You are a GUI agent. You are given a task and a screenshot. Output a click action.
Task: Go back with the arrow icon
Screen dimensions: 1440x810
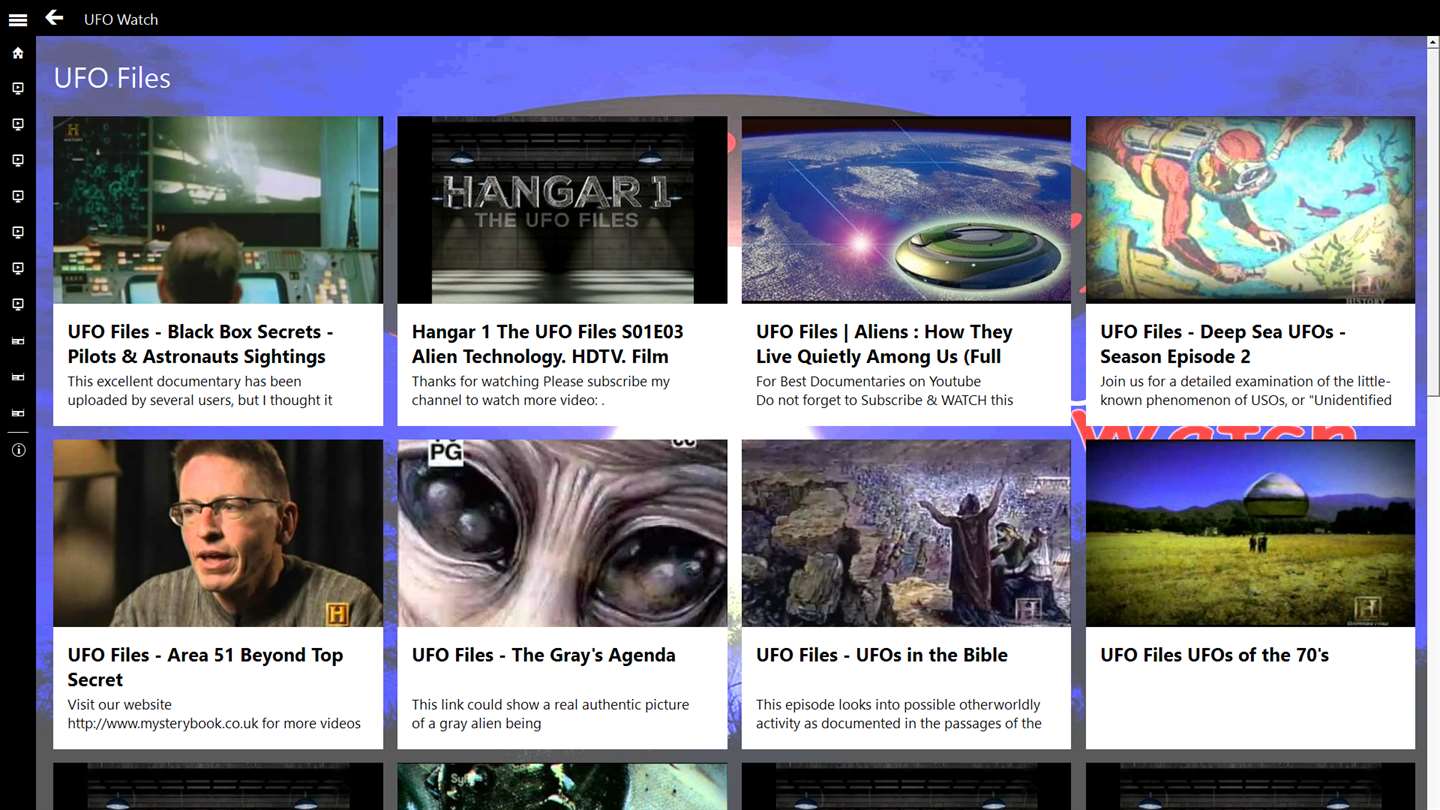pyautogui.click(x=54, y=18)
